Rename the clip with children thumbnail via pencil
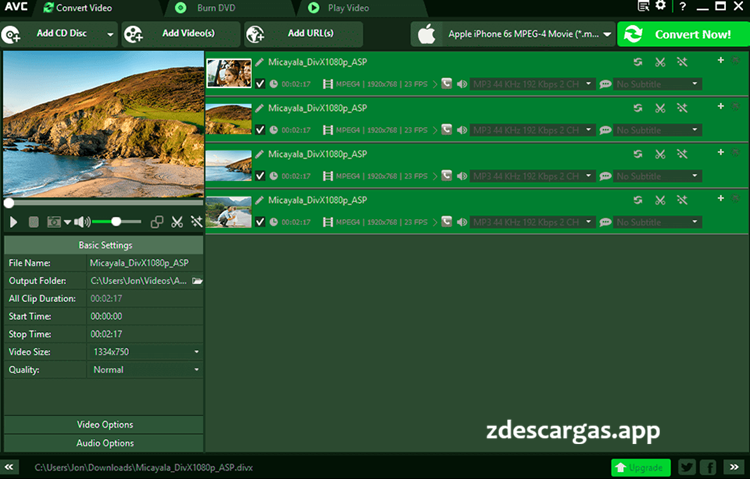Screen dimensions: 750x479 click(x=259, y=62)
